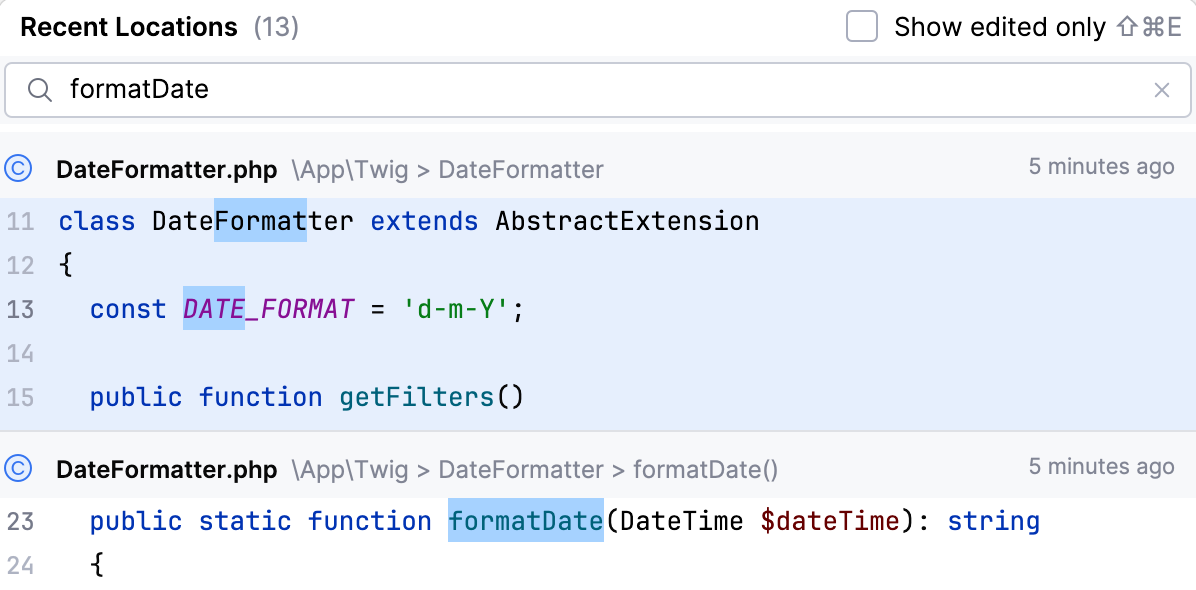Viewport: 1196px width, 590px height.
Task: Click AbstractExtension class name
Action: (x=627, y=221)
